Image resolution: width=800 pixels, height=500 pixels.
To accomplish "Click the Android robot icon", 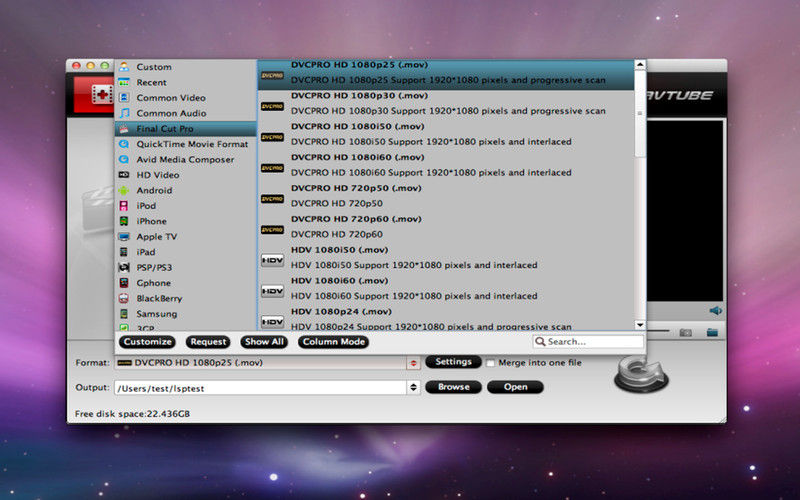I will click(124, 190).
